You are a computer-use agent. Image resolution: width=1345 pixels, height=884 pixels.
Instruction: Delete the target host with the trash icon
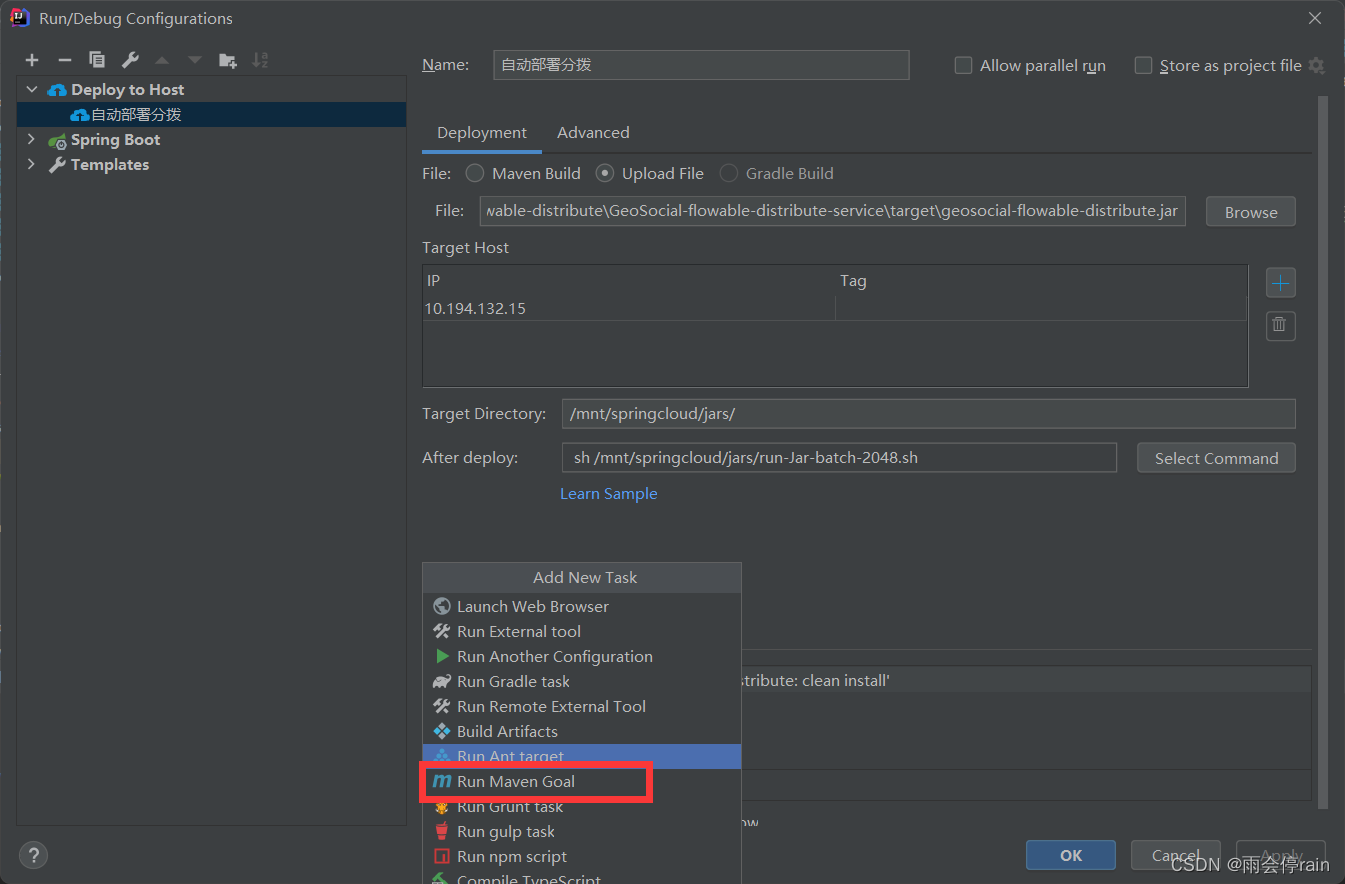[1281, 325]
